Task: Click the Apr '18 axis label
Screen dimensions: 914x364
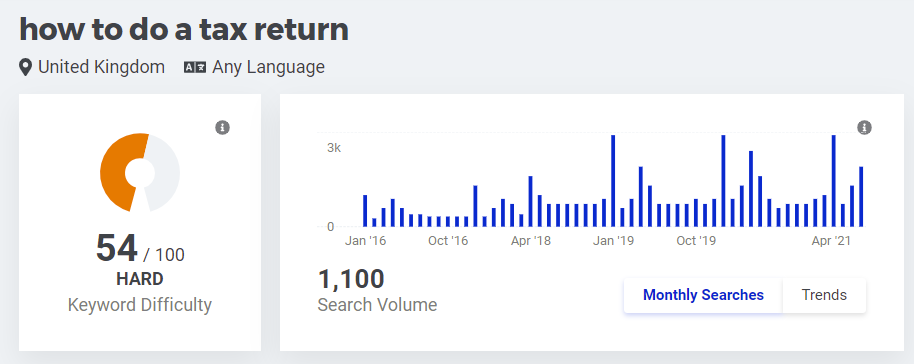Action: 530,241
